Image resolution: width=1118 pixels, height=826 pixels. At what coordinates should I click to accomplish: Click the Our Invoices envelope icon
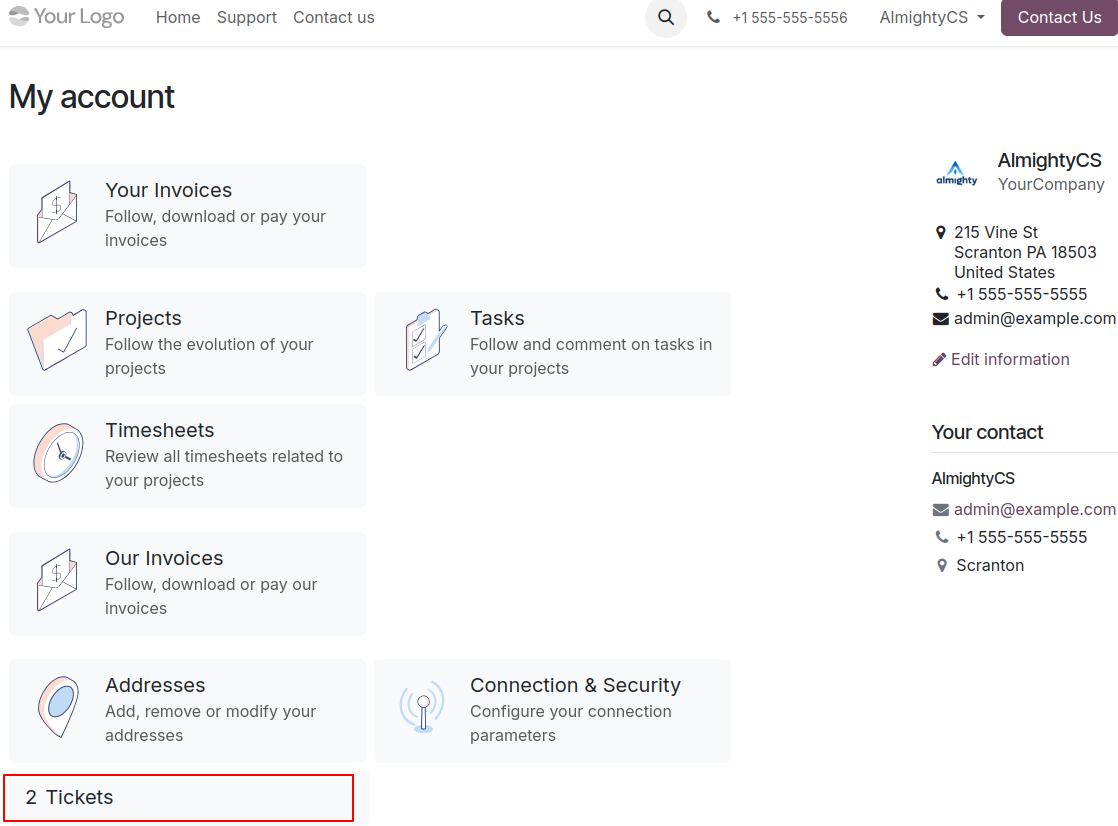57,581
